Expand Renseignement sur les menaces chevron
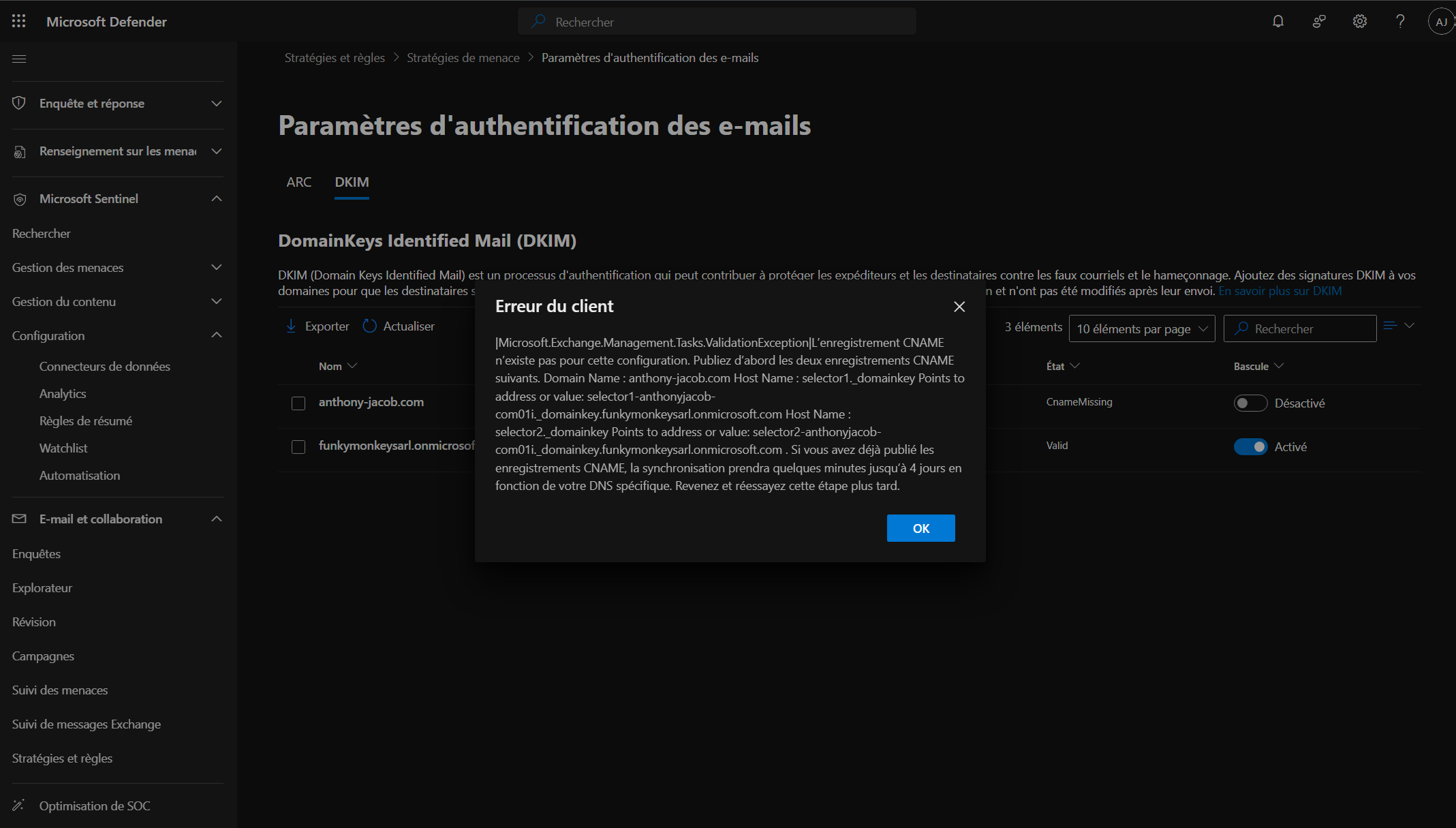 [x=217, y=151]
